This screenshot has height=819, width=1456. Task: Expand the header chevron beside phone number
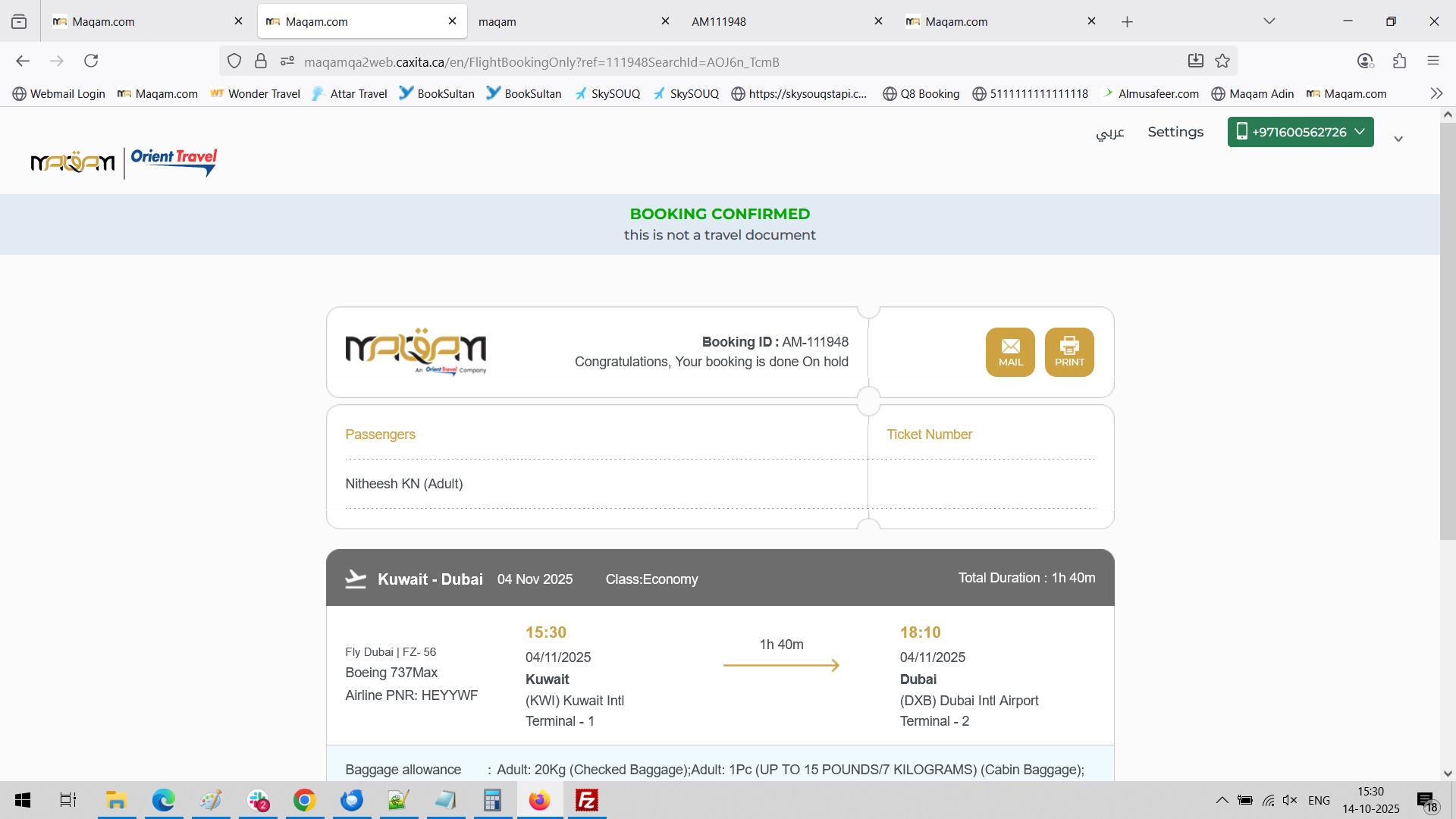pyautogui.click(x=1398, y=139)
